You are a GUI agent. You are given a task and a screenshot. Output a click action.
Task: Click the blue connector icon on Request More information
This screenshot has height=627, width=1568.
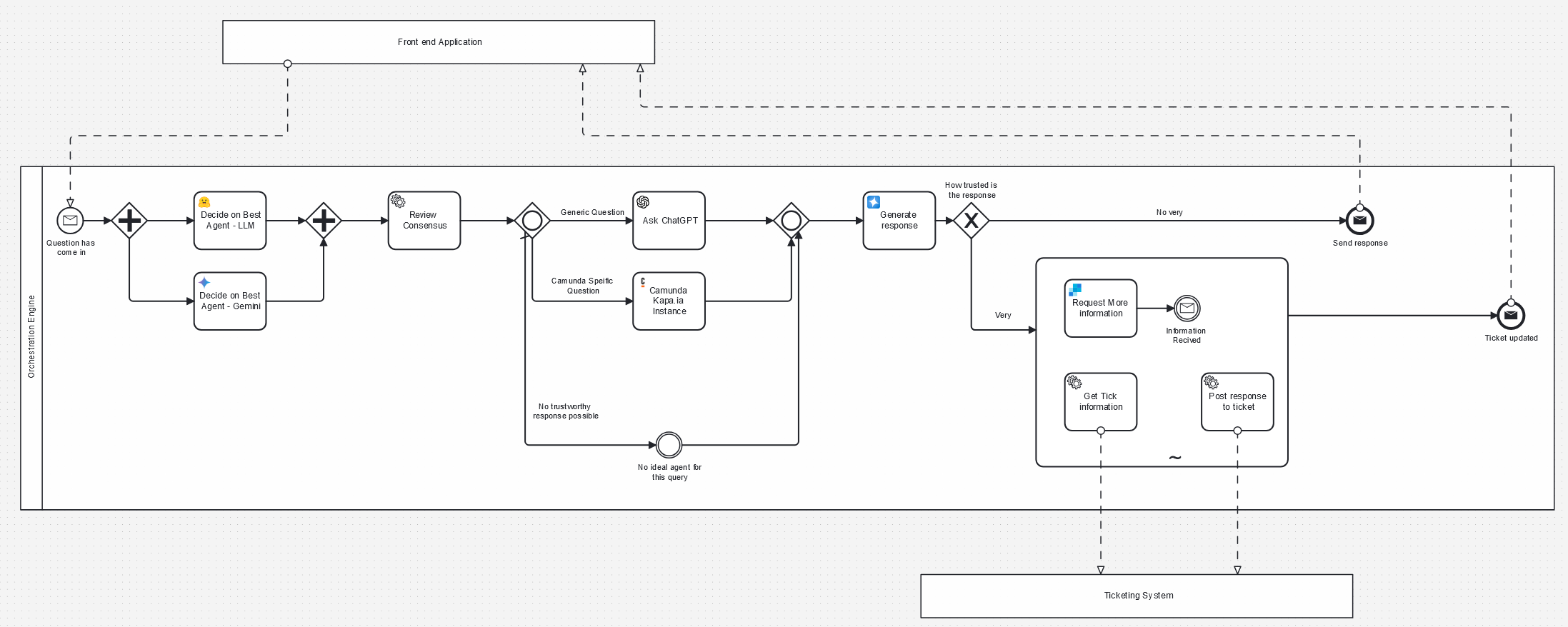(1075, 290)
